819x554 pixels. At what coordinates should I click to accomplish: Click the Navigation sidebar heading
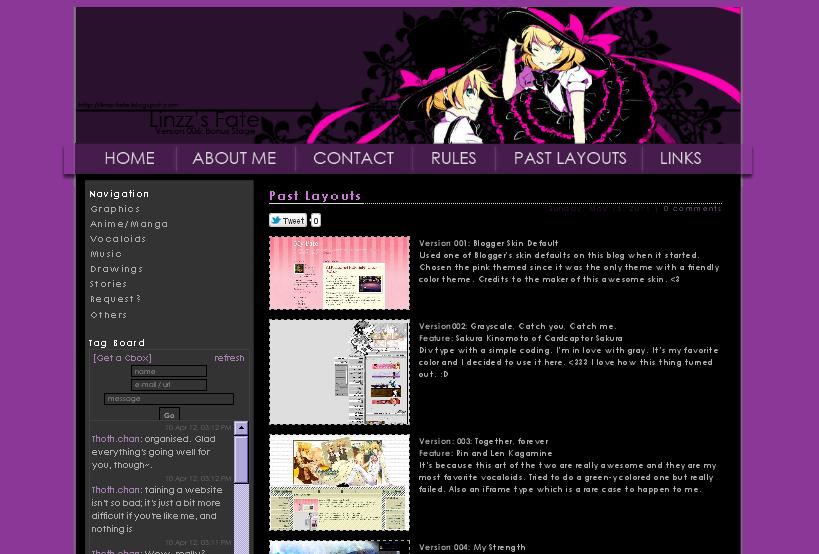click(119, 194)
